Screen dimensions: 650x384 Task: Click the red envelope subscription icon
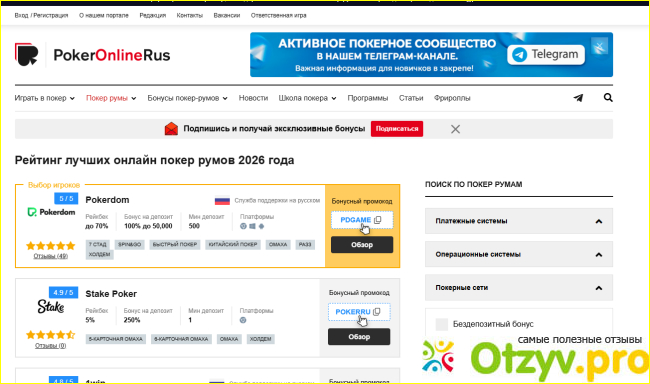pos(171,129)
